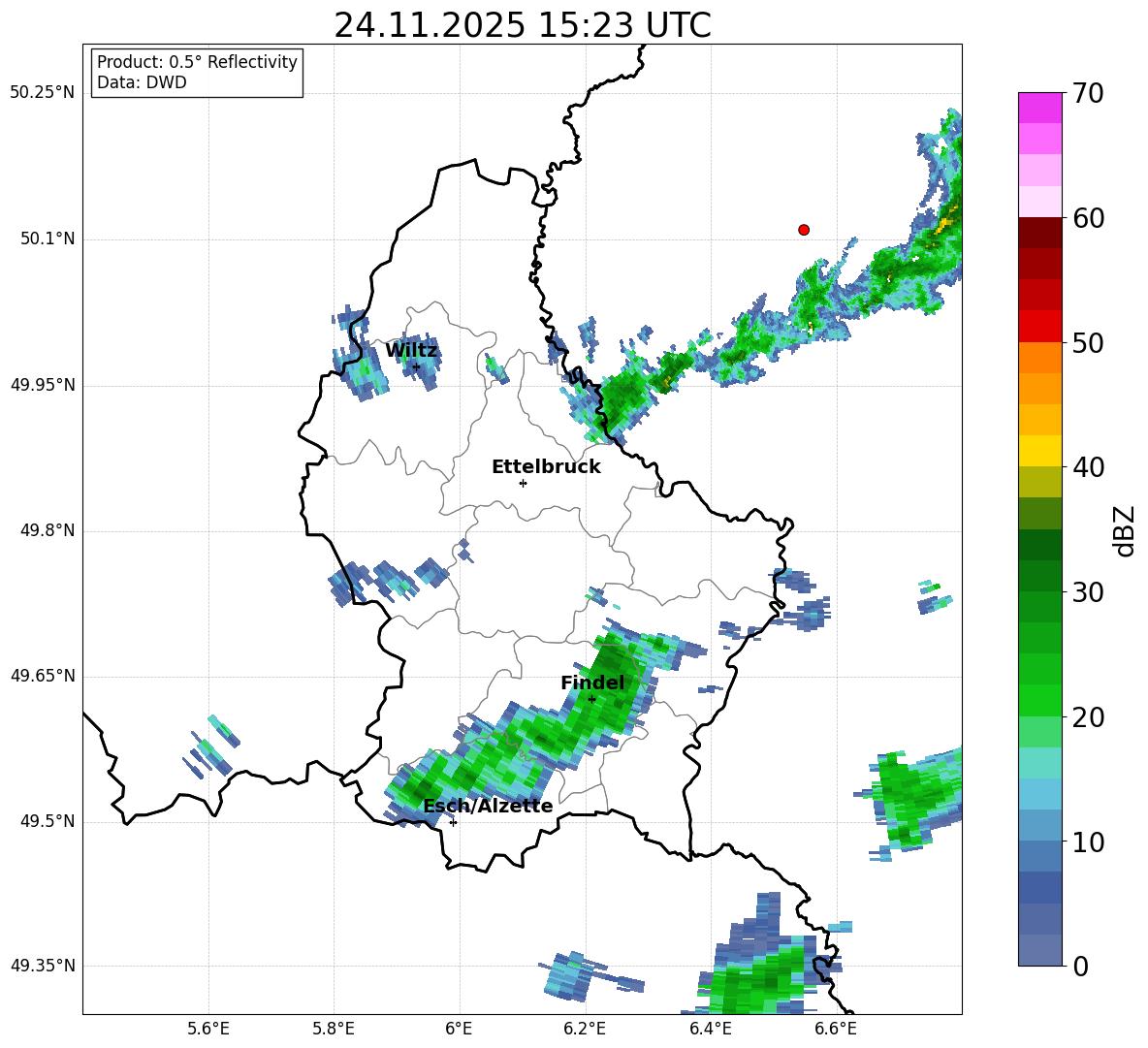
Task: Click the 49.5°N latitude label
Action: click(48, 821)
